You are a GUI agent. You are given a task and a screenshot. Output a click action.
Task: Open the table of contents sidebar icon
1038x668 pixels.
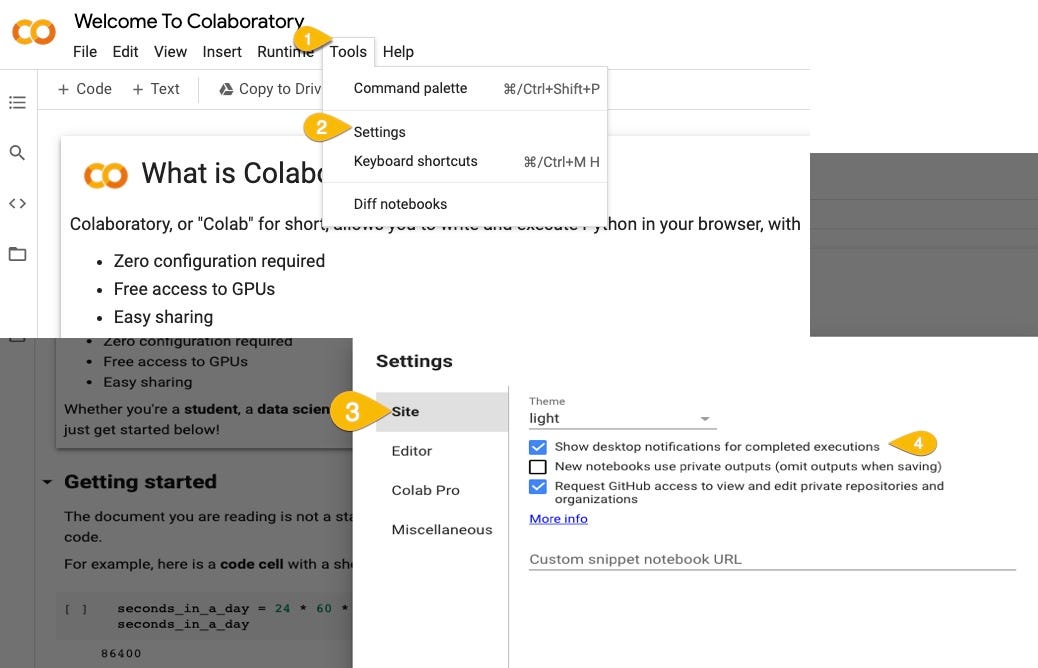click(17, 102)
